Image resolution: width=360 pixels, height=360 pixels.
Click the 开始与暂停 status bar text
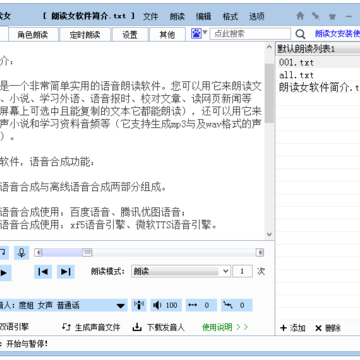pyautogui.click(x=27, y=344)
